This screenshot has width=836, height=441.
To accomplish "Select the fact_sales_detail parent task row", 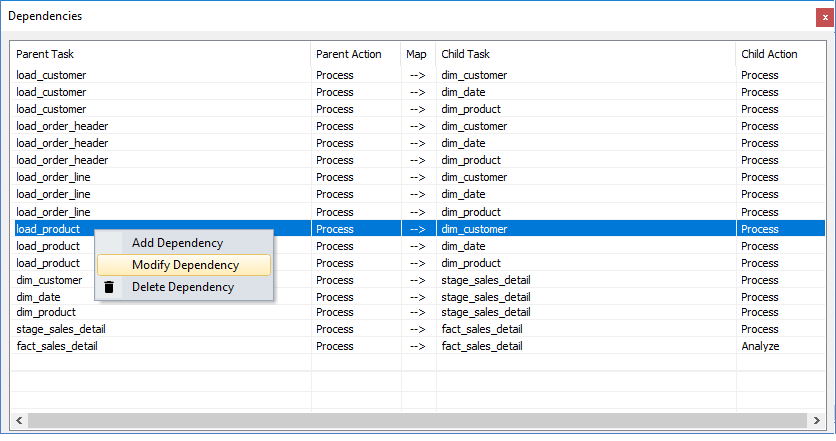I will (57, 346).
